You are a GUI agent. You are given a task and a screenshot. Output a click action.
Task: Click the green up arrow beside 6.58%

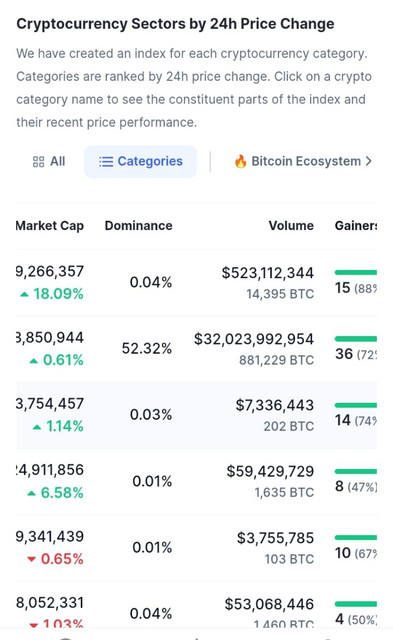click(x=31, y=493)
